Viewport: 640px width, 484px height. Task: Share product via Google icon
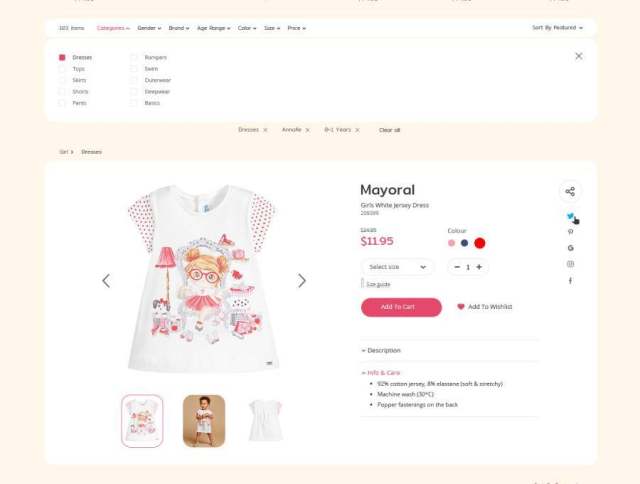tap(570, 248)
